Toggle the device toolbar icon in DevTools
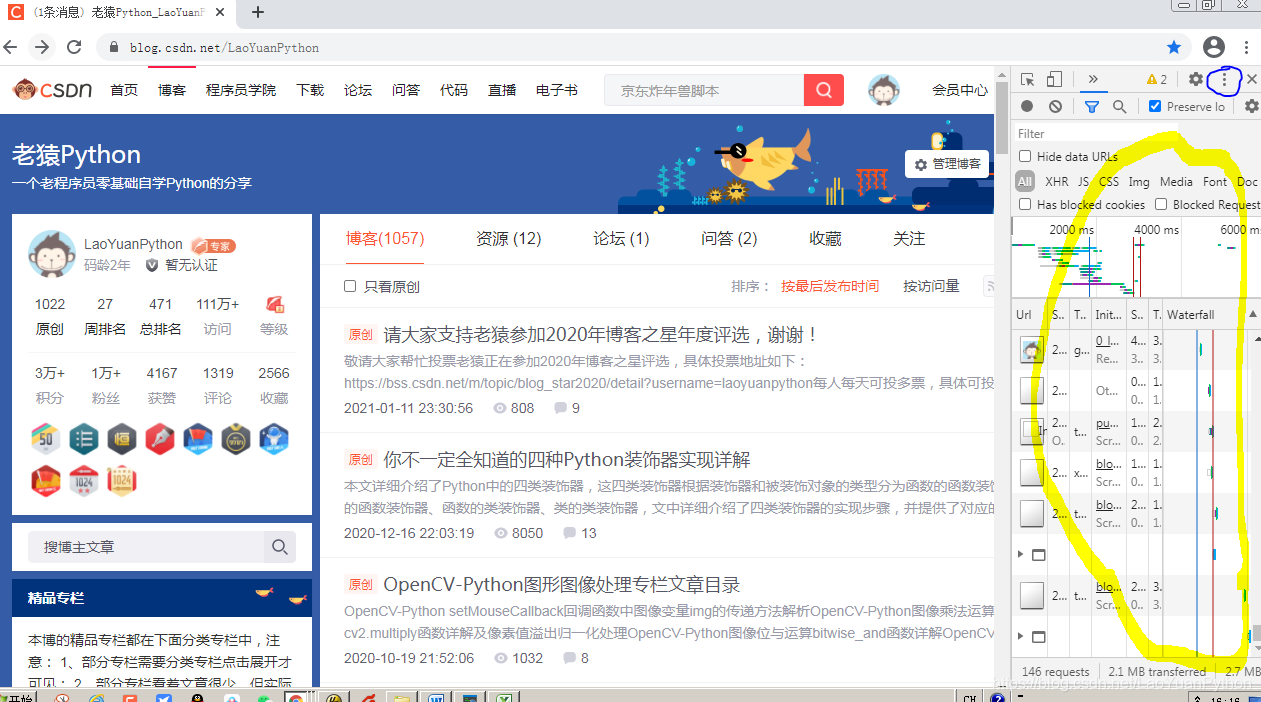 click(x=1054, y=79)
